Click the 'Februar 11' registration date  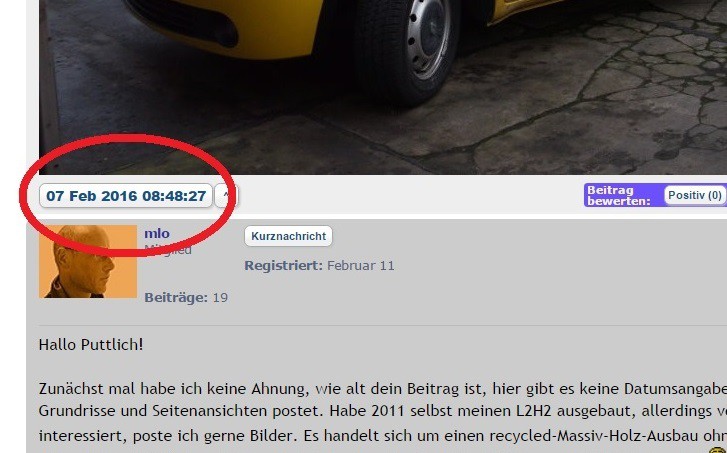[x=361, y=266]
